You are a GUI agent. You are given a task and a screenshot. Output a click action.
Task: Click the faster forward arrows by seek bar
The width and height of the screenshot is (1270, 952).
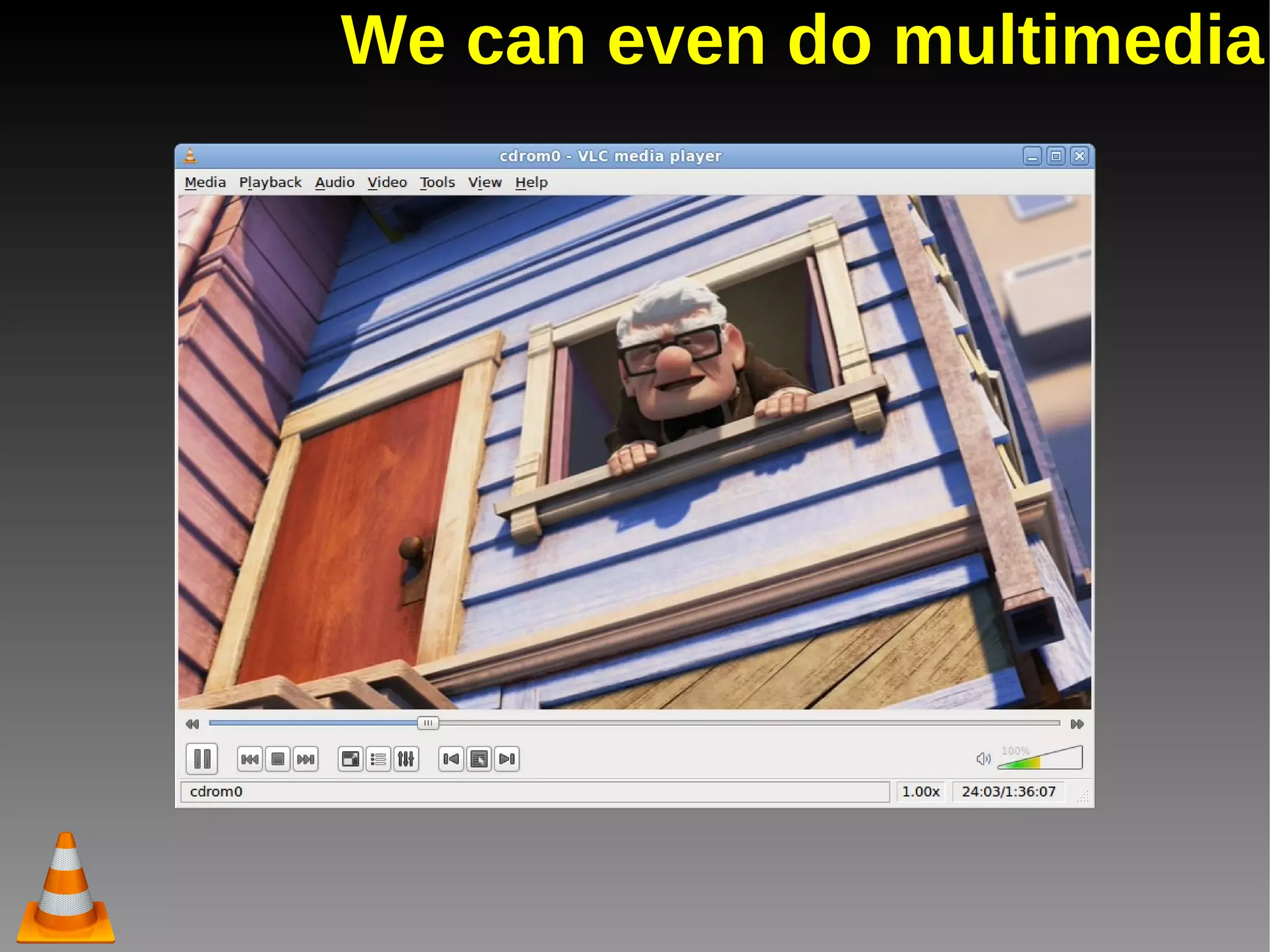tap(1077, 724)
